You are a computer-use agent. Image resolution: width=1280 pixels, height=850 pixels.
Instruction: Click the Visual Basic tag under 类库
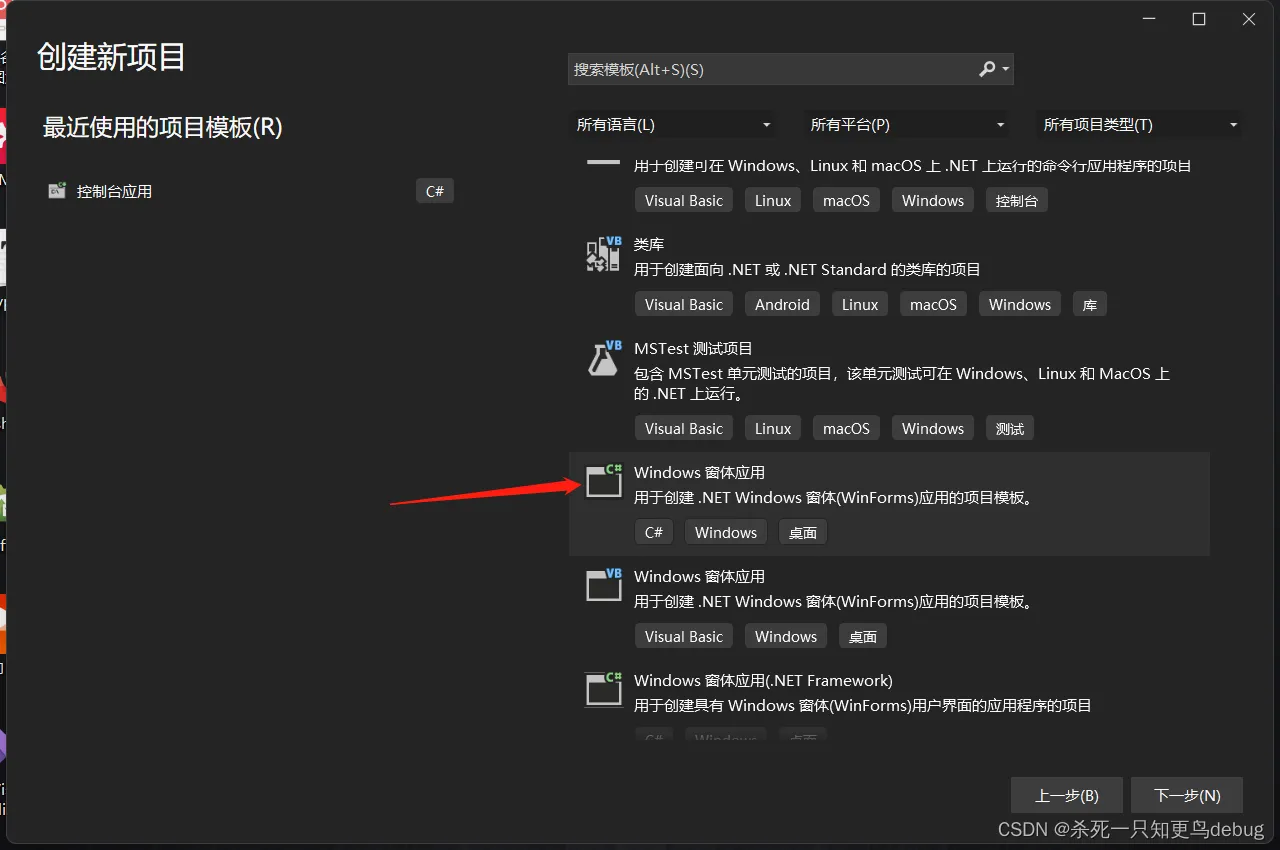684,305
